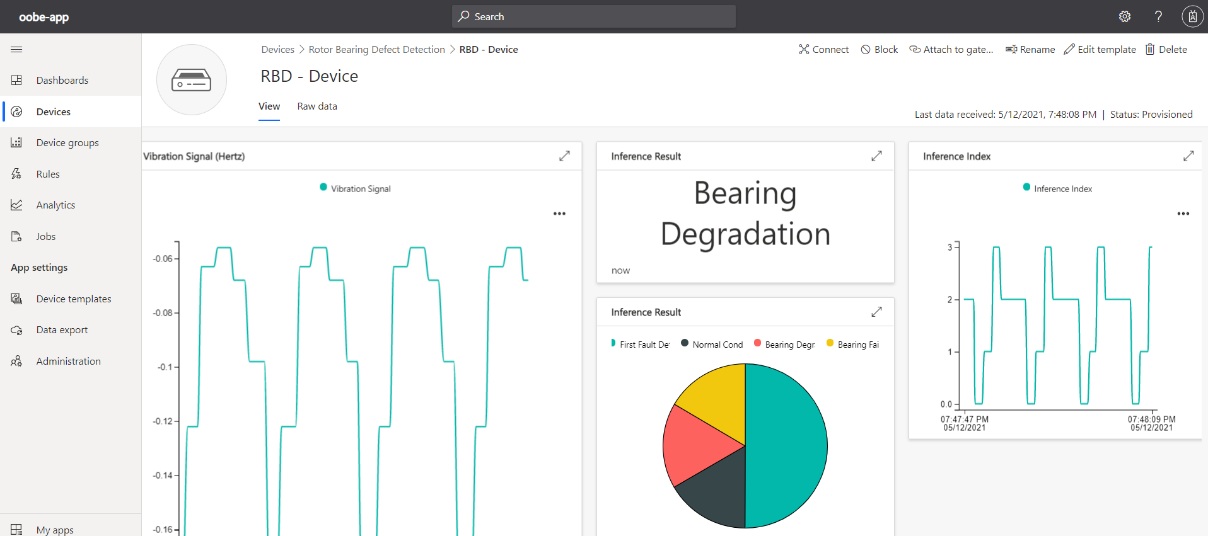Viewport: 1208px width, 536px height.
Task: Open Device groups in the sidebar
Action: click(67, 143)
